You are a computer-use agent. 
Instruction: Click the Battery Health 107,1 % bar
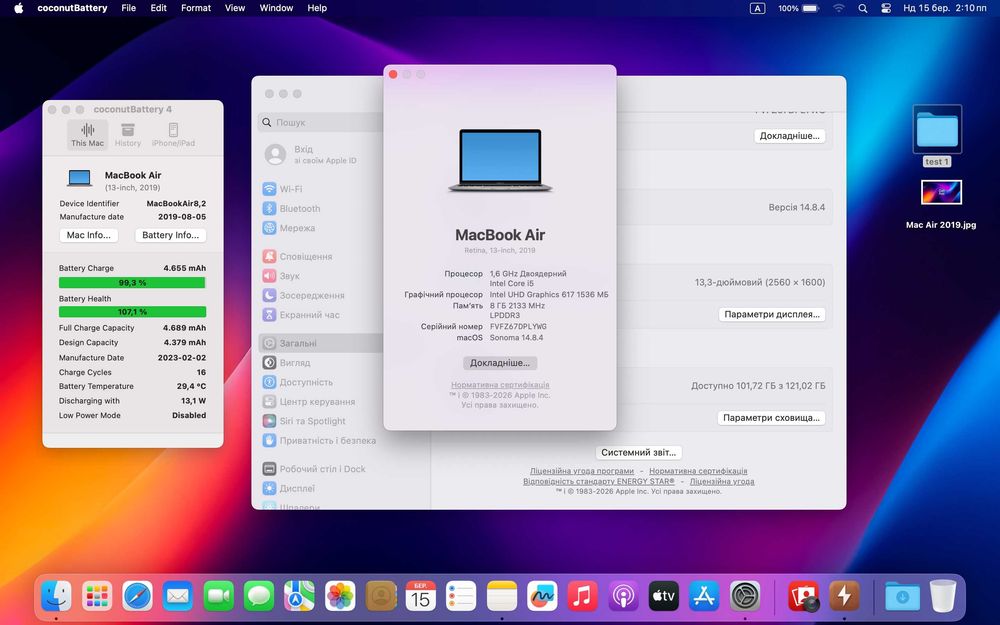[x=132, y=312]
